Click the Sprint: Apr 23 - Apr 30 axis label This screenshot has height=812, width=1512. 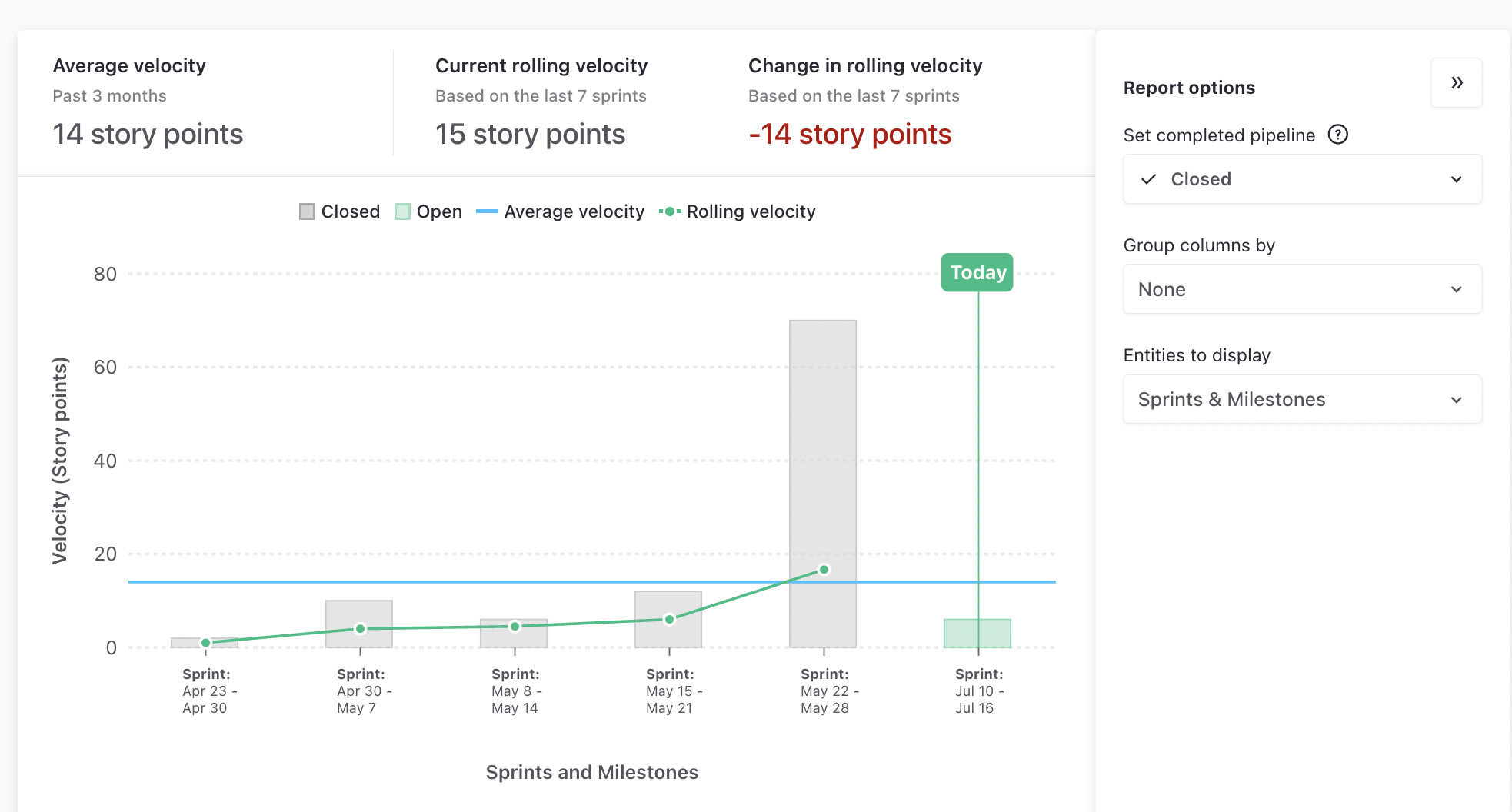[x=209, y=691]
